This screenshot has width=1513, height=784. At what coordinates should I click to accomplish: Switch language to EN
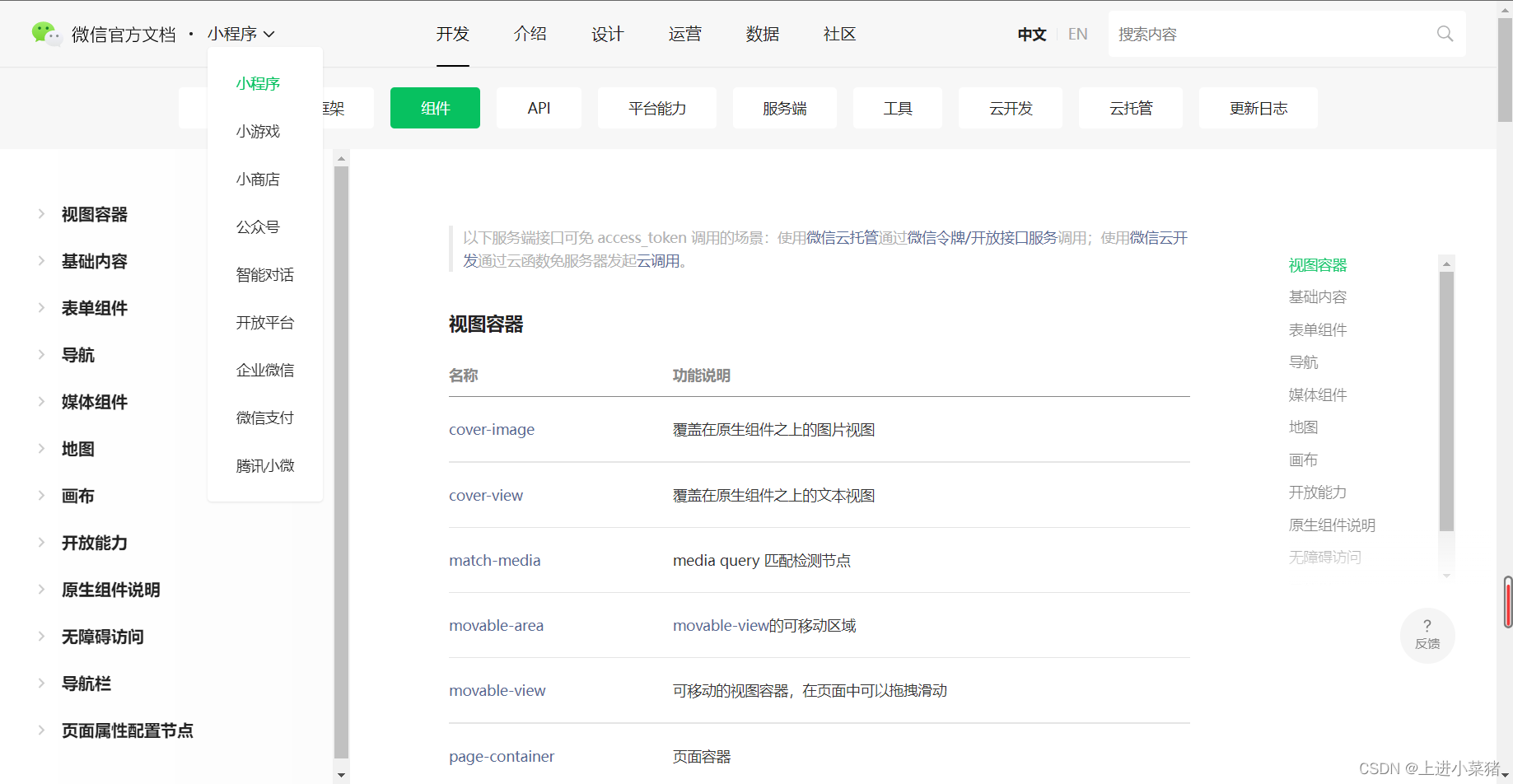[1078, 35]
